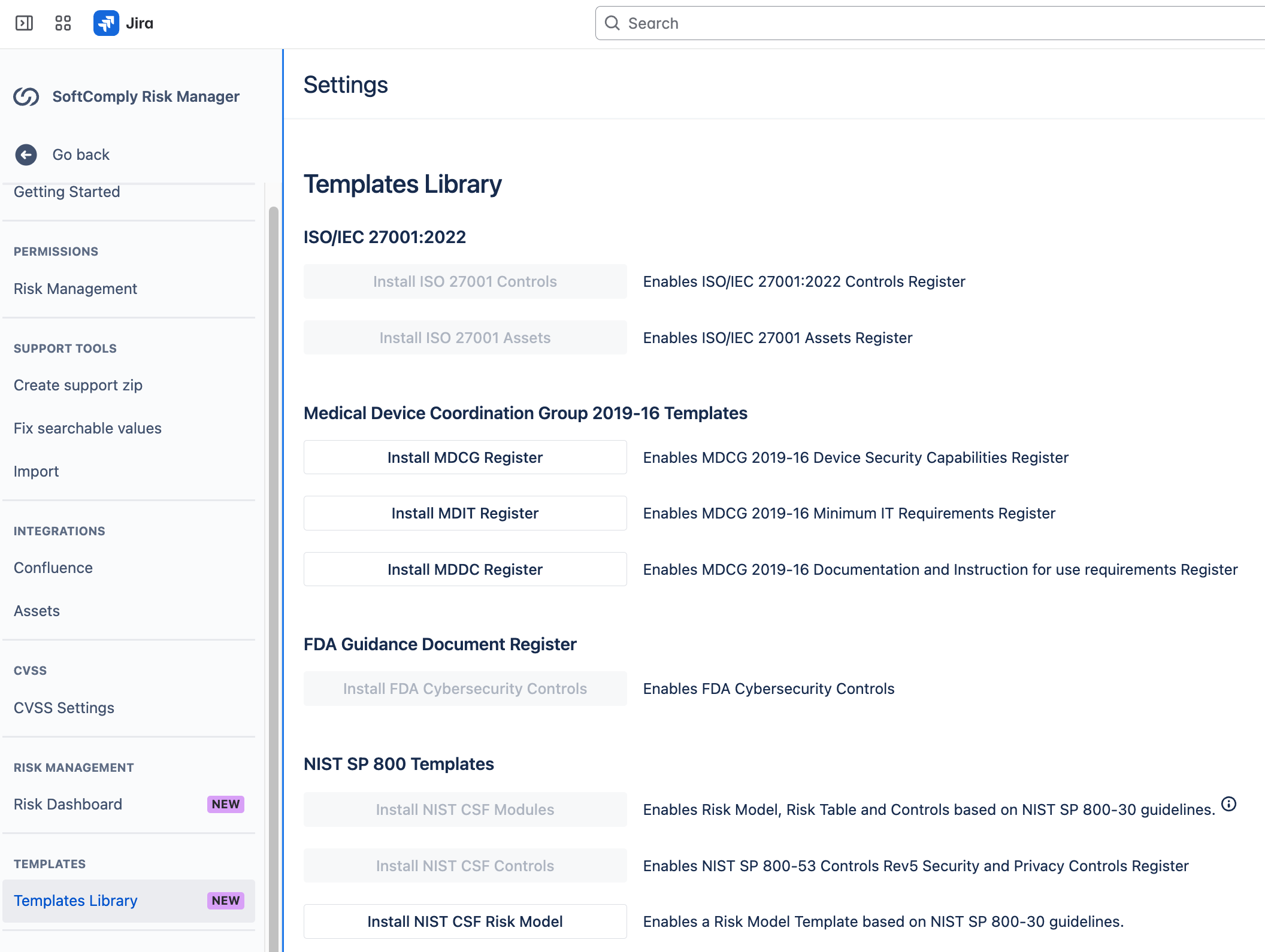
Task: Click Install NIST CSF Modules button
Action: point(465,809)
